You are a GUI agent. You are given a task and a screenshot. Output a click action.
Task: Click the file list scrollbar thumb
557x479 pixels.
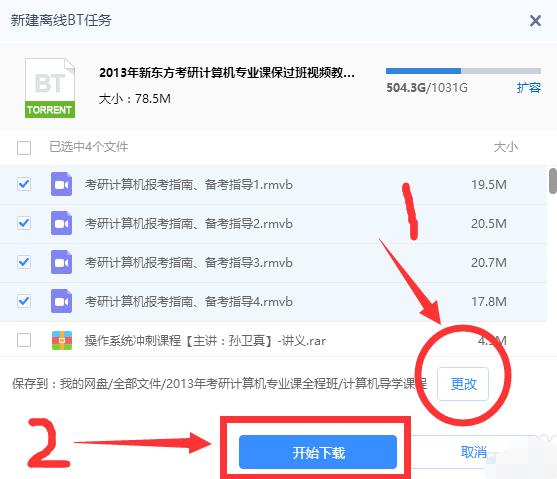(553, 181)
